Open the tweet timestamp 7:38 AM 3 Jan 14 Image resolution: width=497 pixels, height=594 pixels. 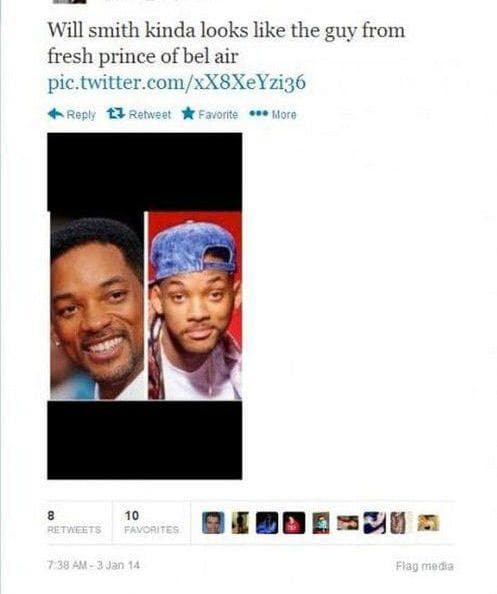[x=94, y=565]
